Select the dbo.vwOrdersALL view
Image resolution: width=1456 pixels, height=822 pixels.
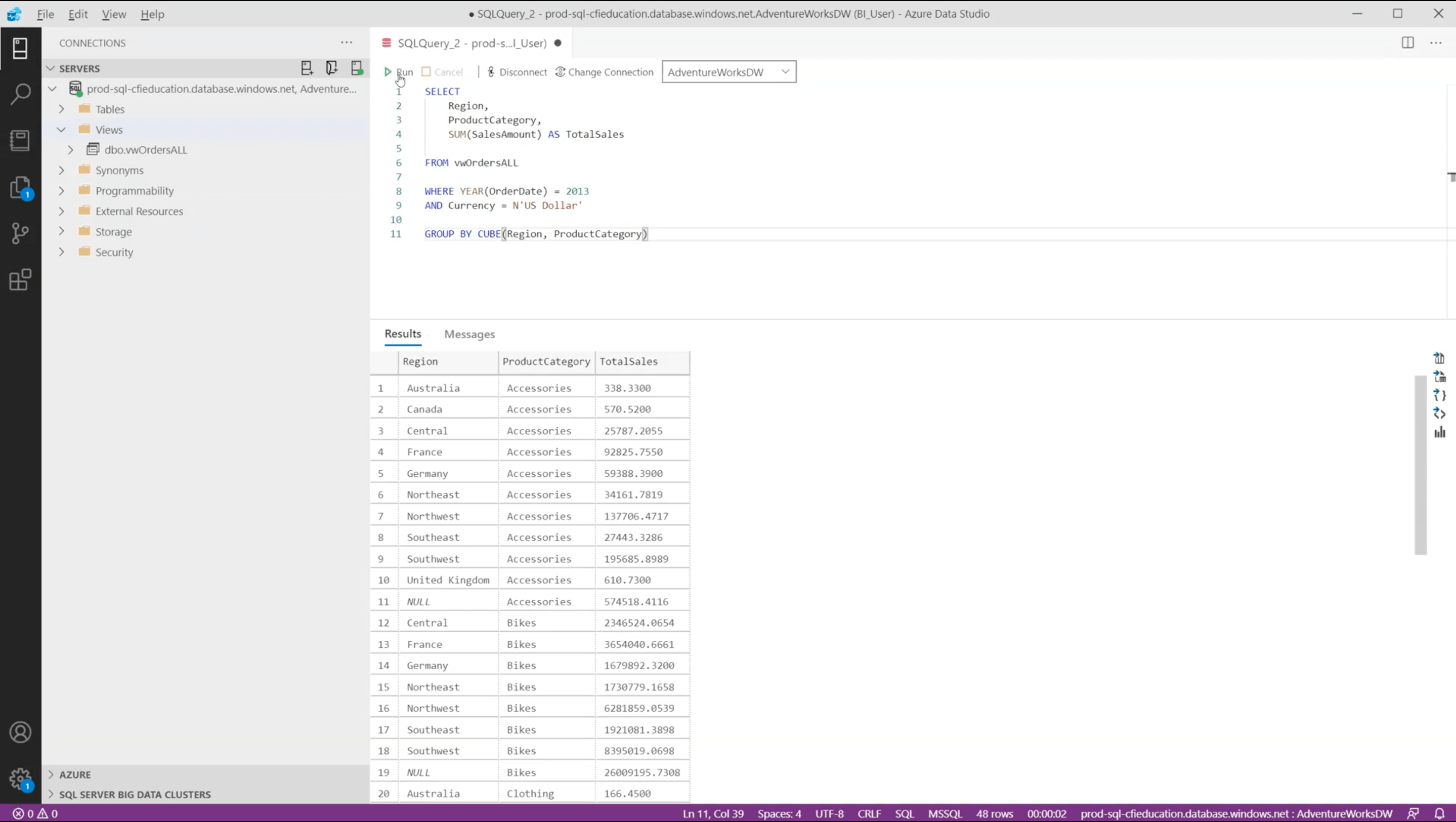coord(145,150)
